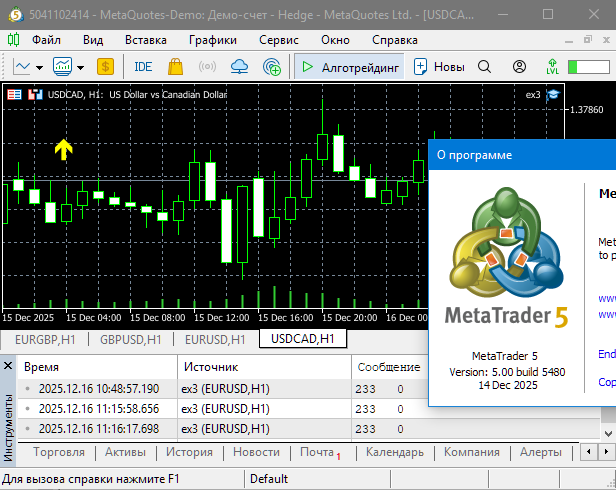Image resolution: width=616 pixels, height=490 pixels.
Task: Switch to the EURGBP,H1 chart tab
Action: [x=45, y=340]
